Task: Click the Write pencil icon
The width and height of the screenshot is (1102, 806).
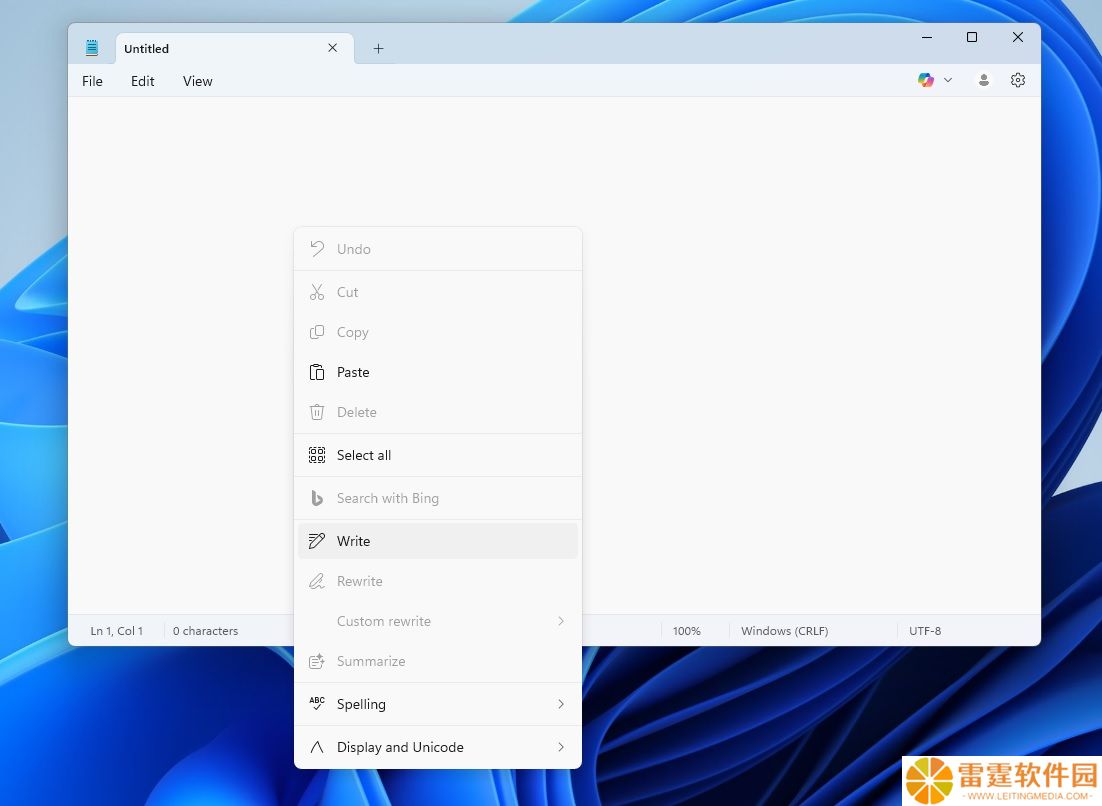Action: 317,540
